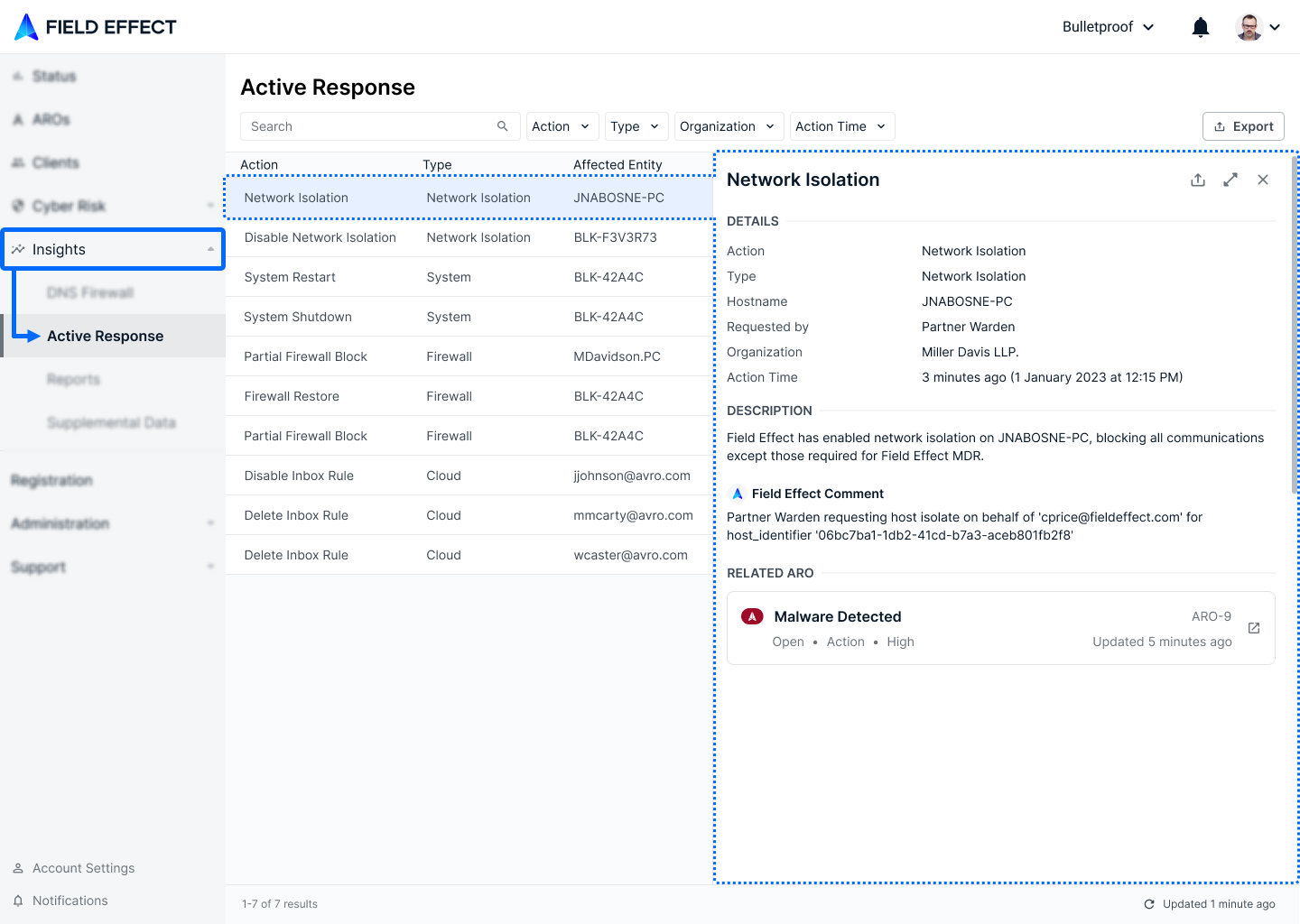Click the search magnifier icon
The image size is (1300, 924).
coord(503,126)
